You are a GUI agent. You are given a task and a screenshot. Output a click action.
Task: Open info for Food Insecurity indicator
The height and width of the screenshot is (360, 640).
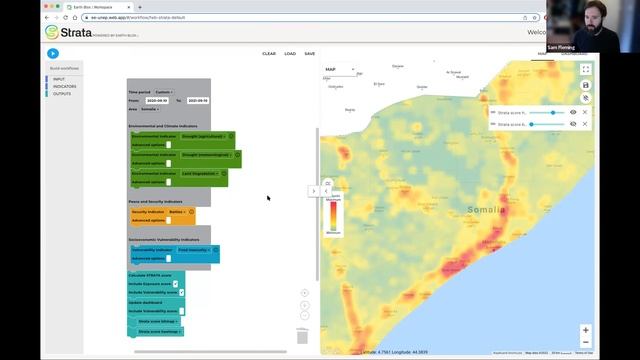[216, 249]
